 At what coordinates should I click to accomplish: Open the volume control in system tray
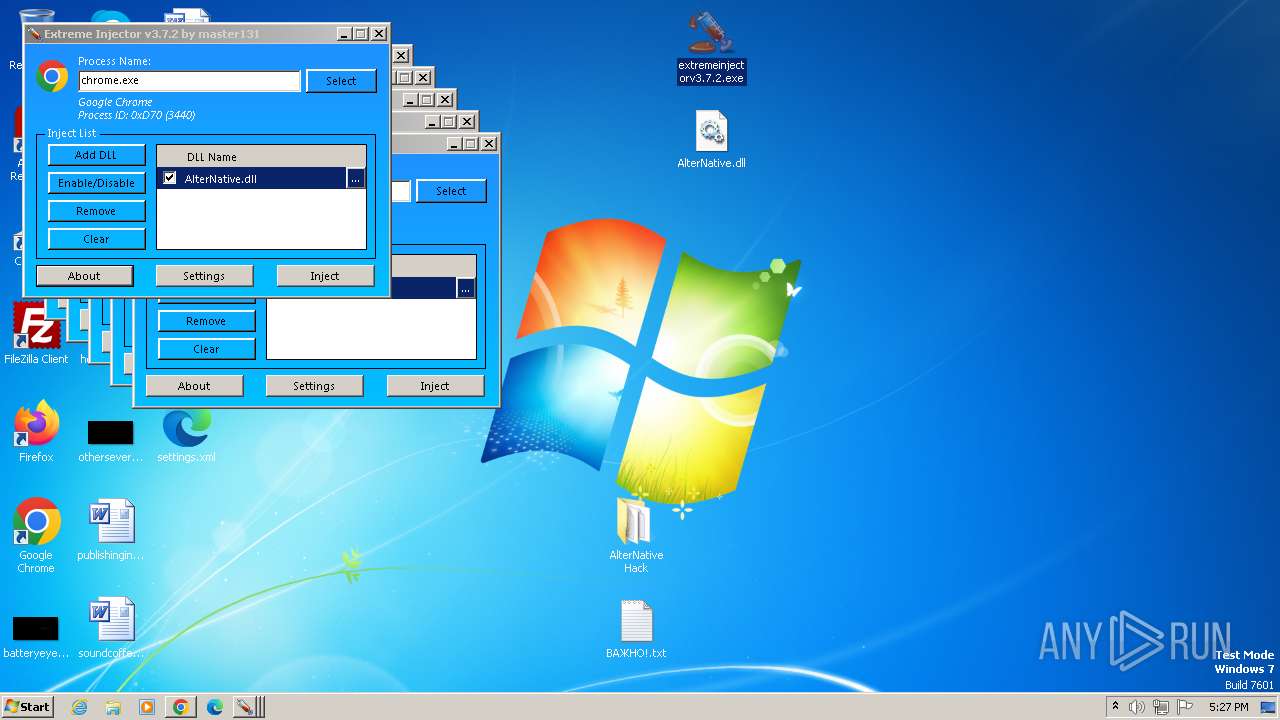coord(1137,707)
